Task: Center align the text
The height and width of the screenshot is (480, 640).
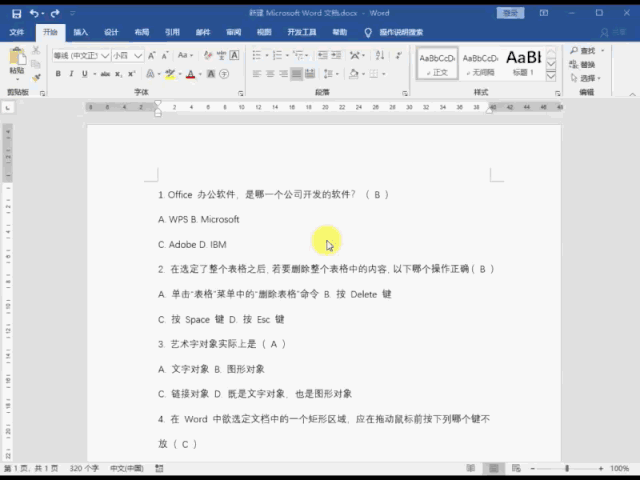Action: (x=270, y=74)
